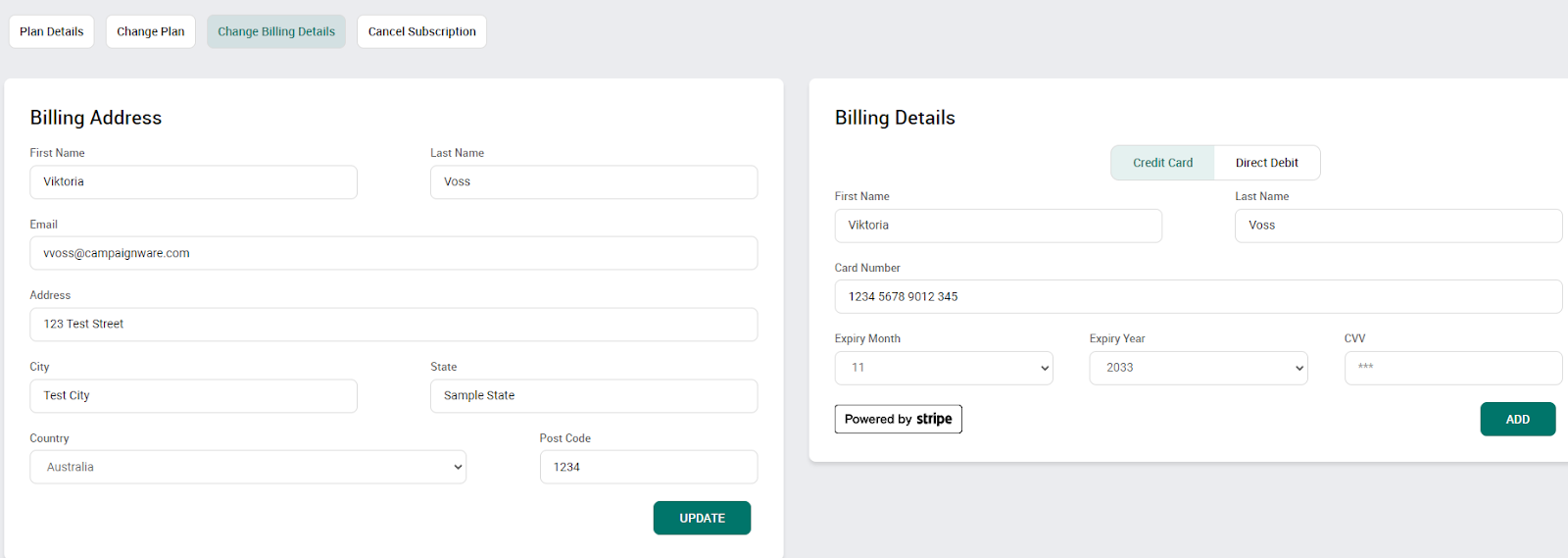Open the Plan Details tab

pos(51,31)
